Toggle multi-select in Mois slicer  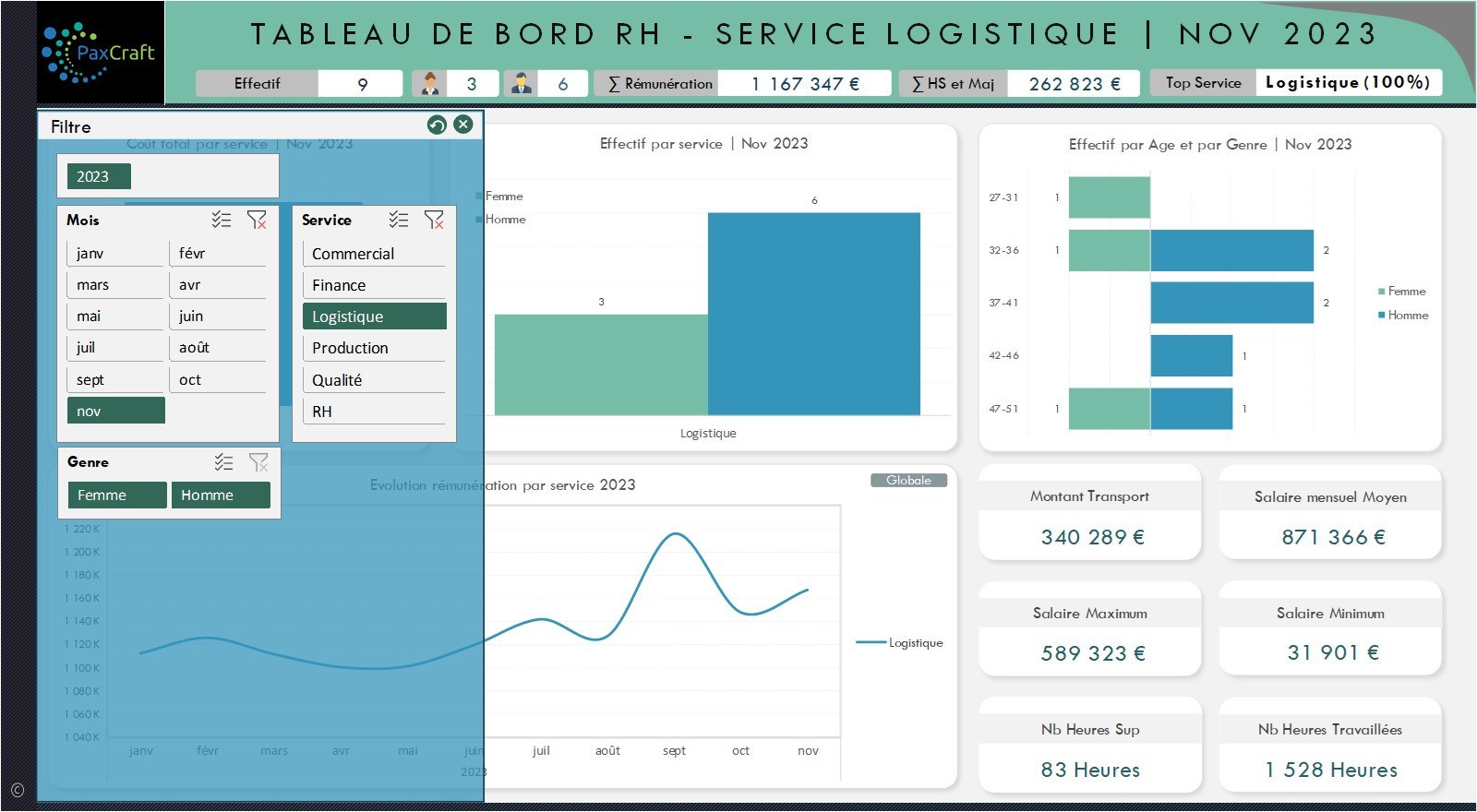(x=222, y=220)
